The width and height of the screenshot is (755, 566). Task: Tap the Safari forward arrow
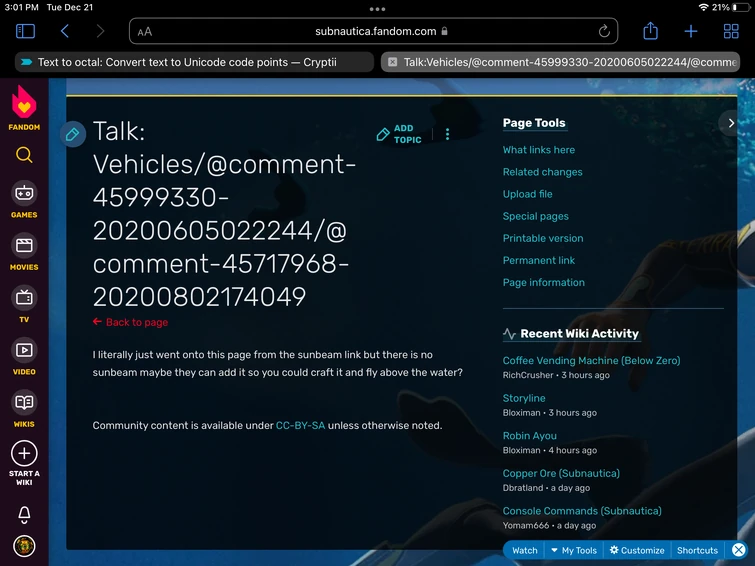(100, 31)
